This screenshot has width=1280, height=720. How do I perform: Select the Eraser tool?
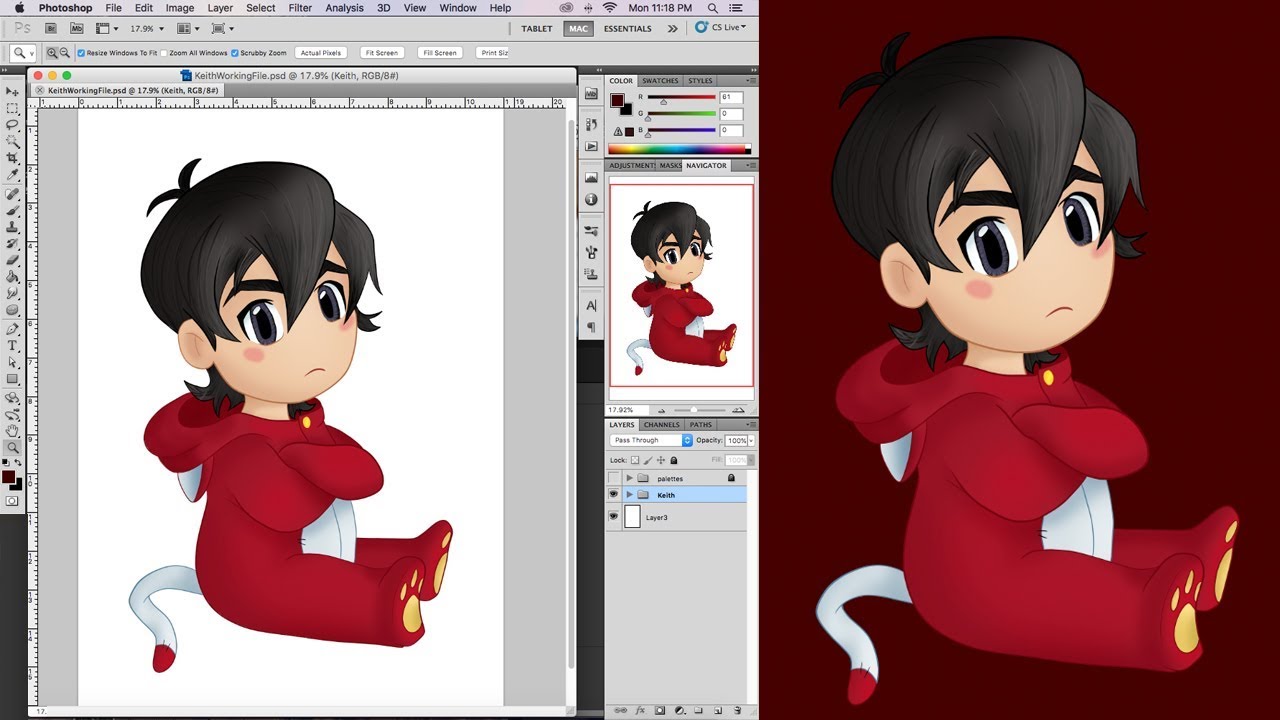13,260
